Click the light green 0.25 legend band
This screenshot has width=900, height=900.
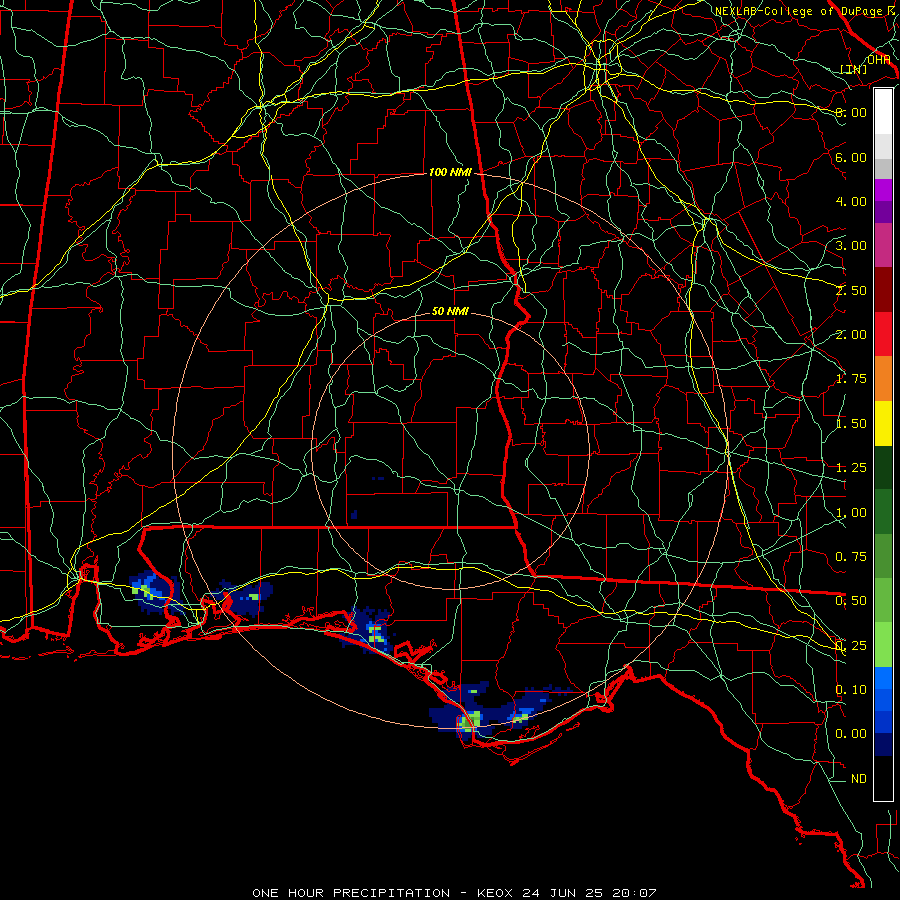pyautogui.click(x=883, y=645)
